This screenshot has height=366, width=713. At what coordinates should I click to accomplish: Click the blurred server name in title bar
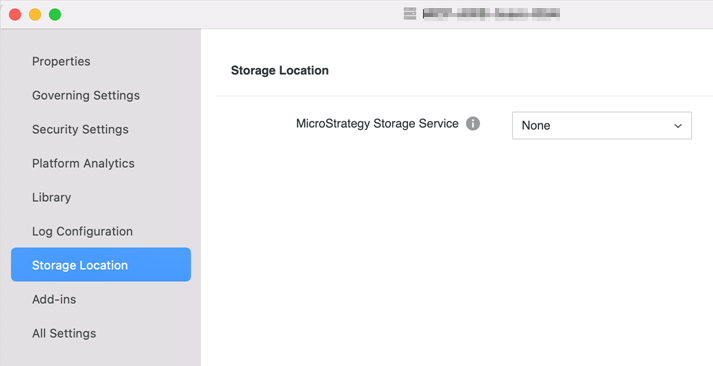491,14
